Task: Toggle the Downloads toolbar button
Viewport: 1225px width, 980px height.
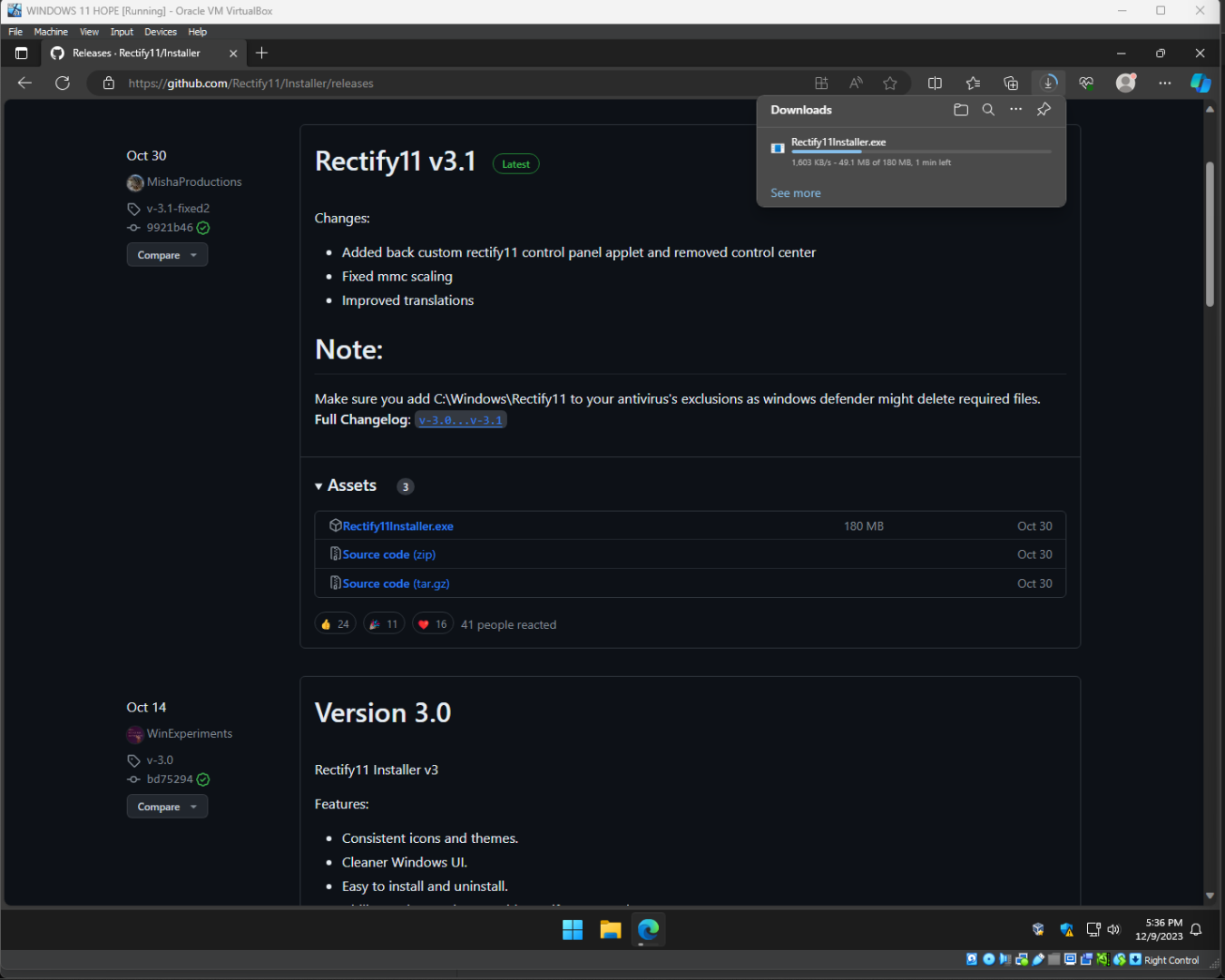Action: point(1049,83)
